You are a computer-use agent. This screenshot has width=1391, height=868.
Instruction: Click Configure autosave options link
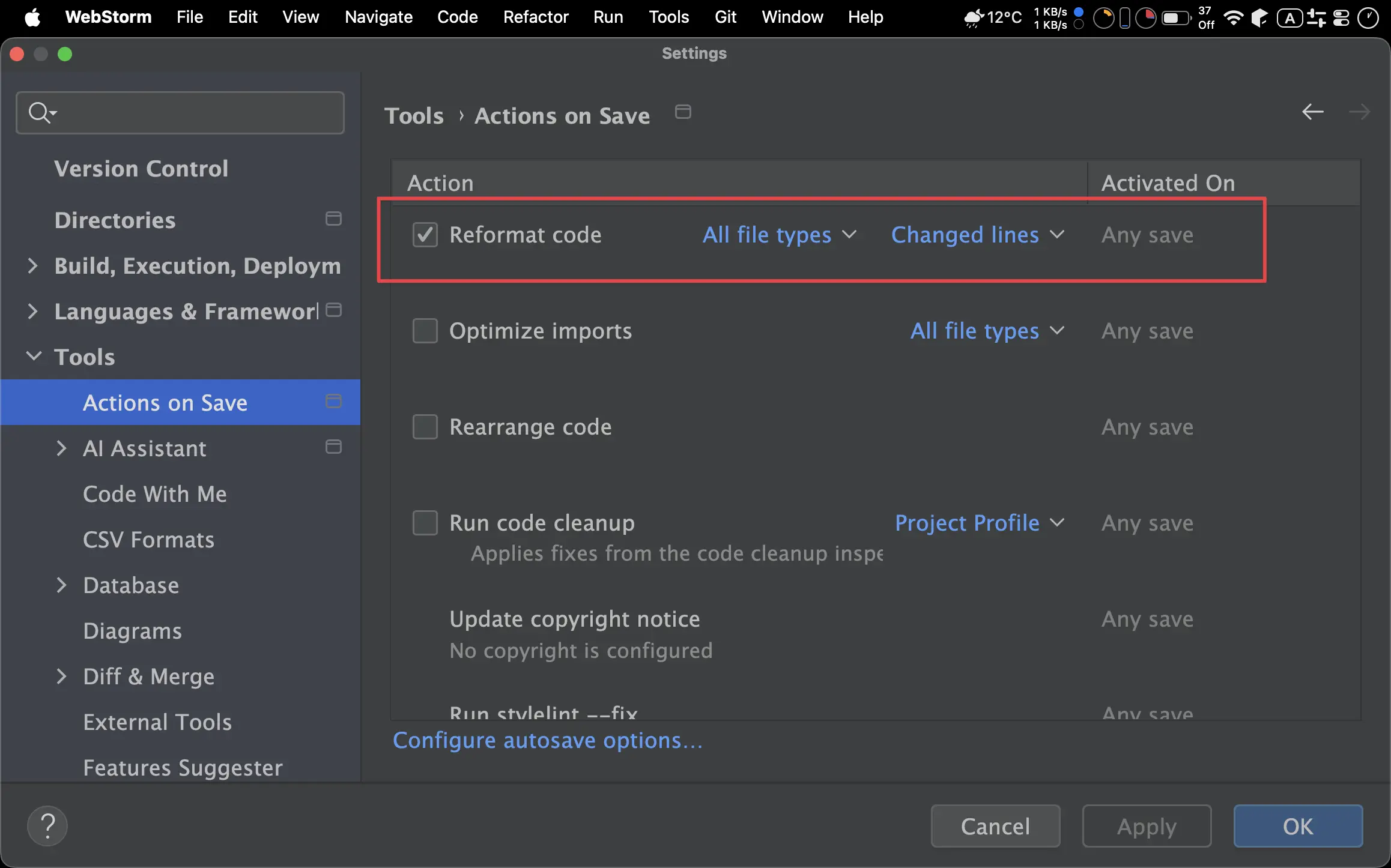point(547,741)
